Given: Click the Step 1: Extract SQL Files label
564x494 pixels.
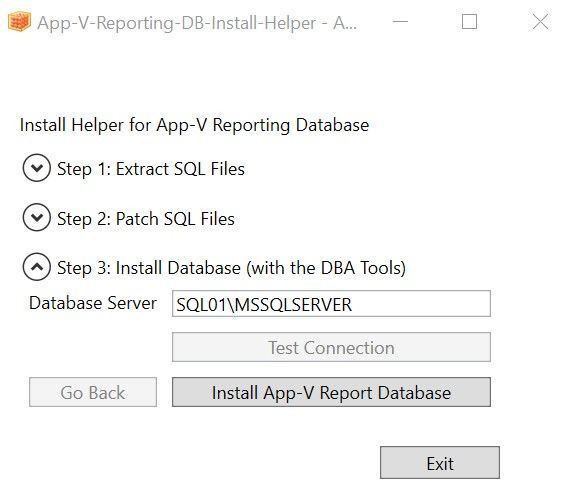Looking at the screenshot, I should click(x=151, y=169).
